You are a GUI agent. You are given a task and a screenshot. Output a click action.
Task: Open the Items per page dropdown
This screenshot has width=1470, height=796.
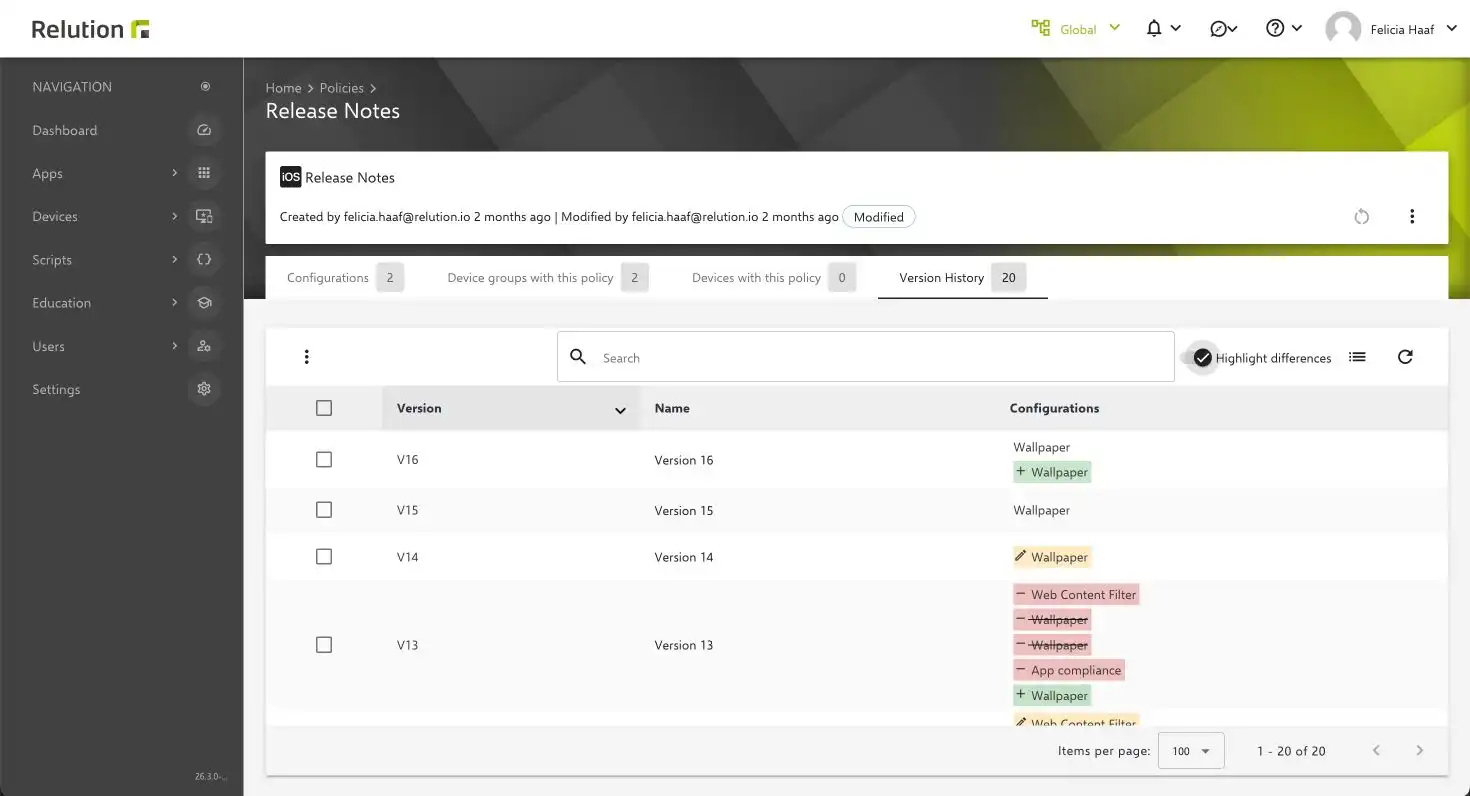[x=1191, y=751]
